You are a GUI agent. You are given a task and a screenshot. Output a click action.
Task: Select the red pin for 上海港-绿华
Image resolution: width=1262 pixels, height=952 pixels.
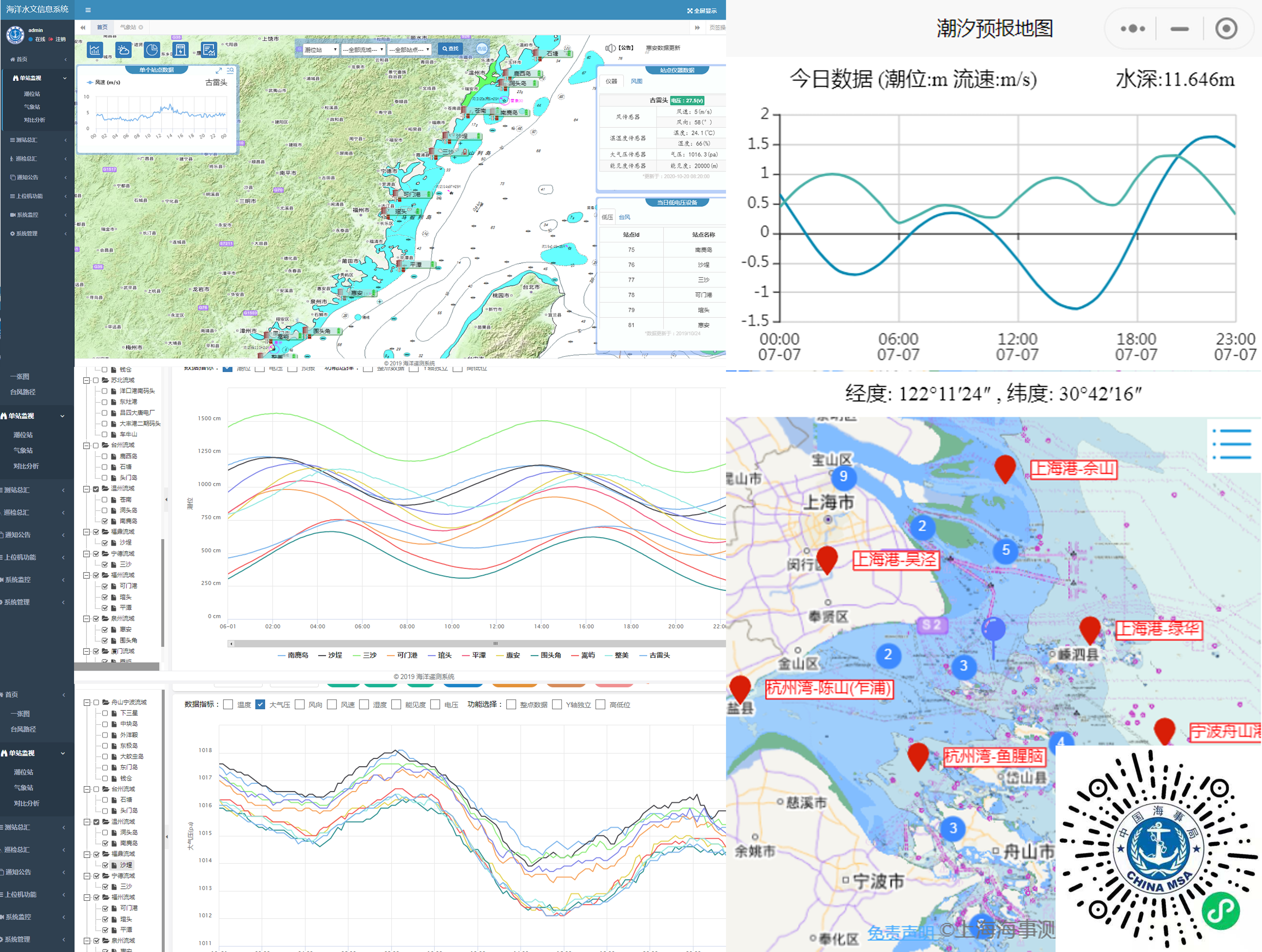tap(1090, 631)
